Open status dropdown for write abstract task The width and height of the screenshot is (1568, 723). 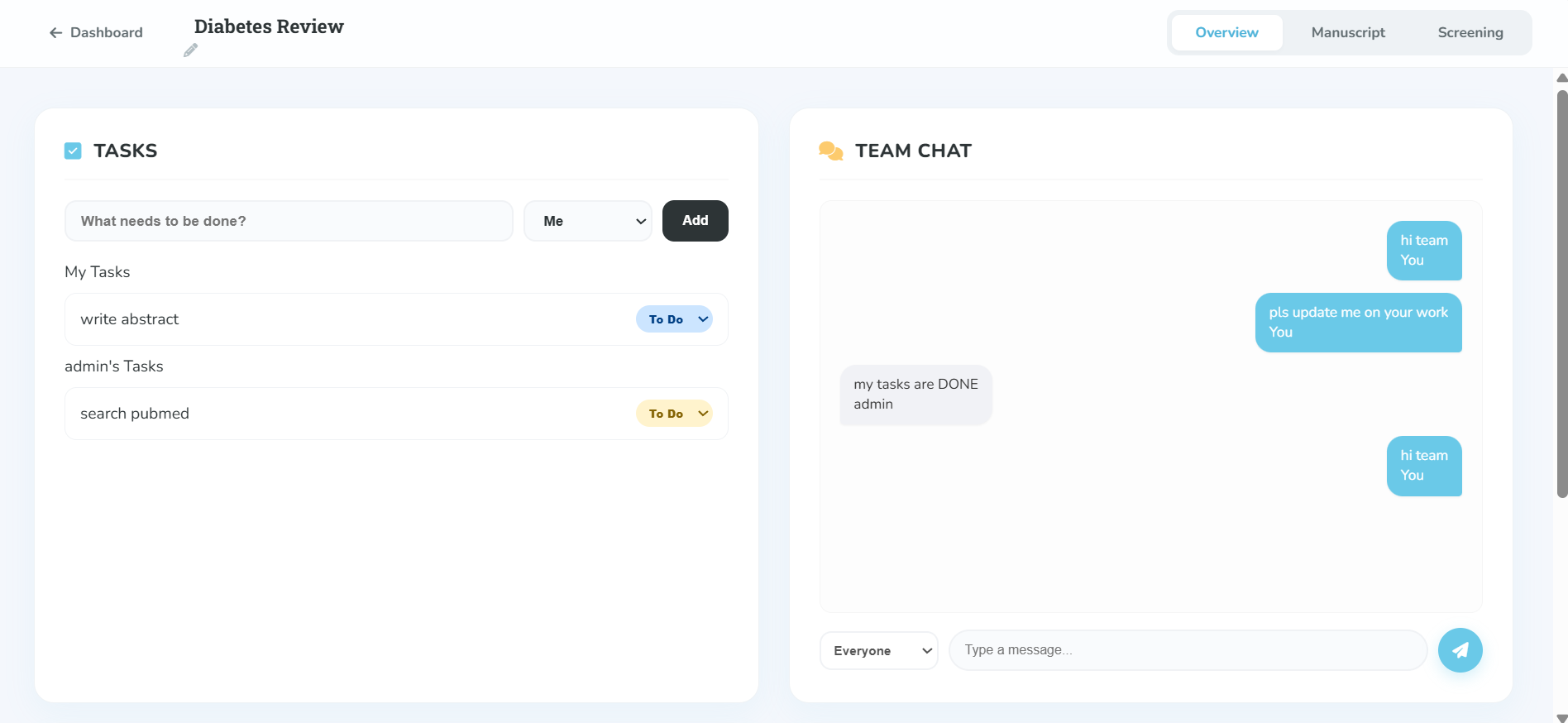(674, 319)
